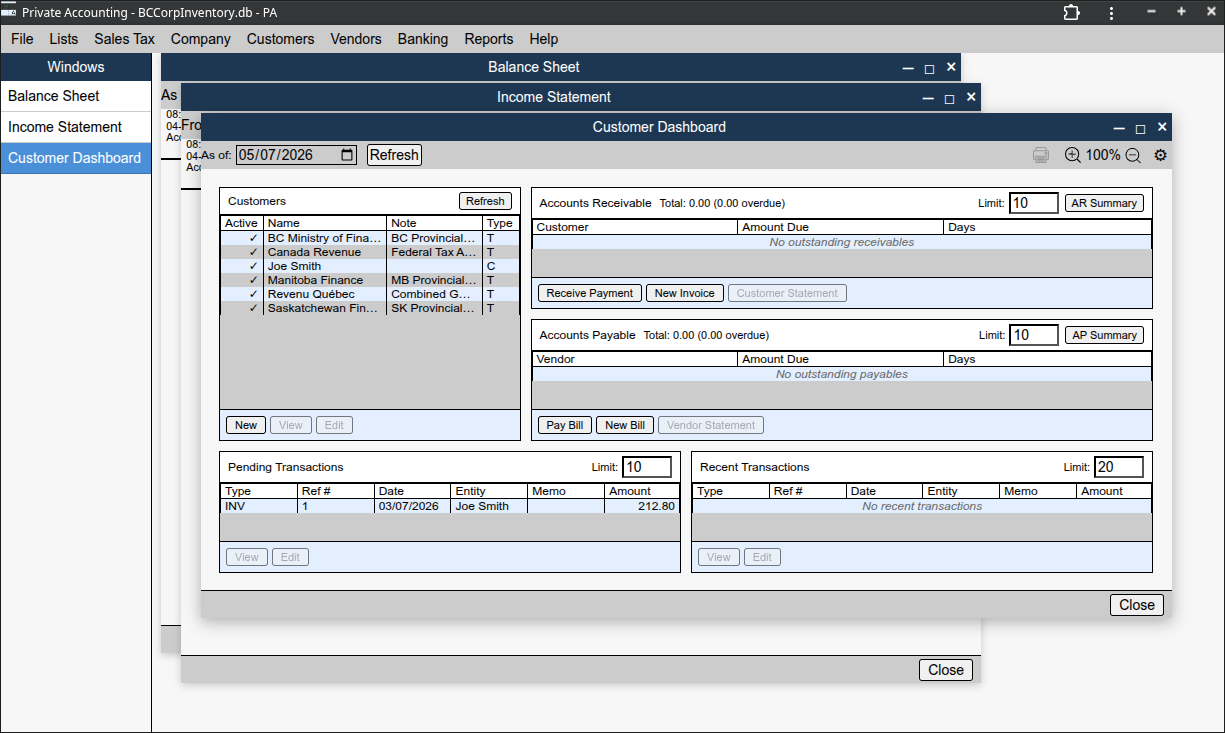Click the As of date field
Viewport: 1225px width, 733px height.
(x=296, y=155)
